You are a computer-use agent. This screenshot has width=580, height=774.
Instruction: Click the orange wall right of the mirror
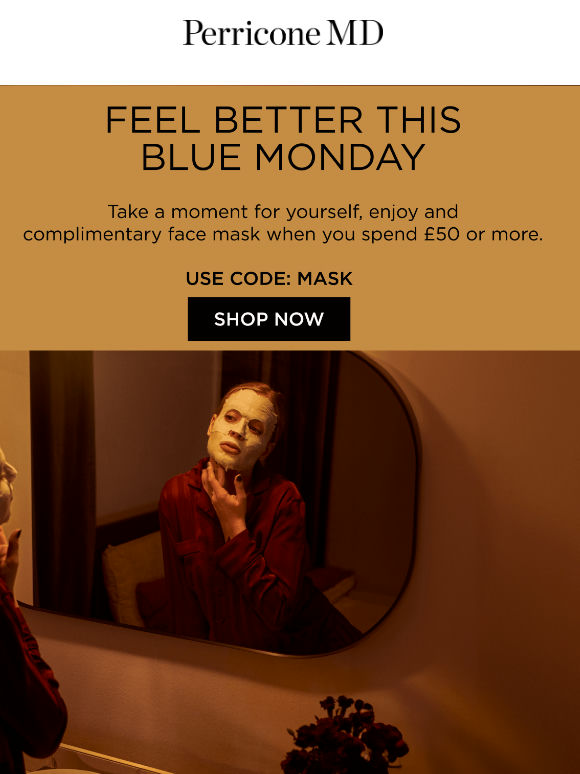pyautogui.click(x=499, y=494)
